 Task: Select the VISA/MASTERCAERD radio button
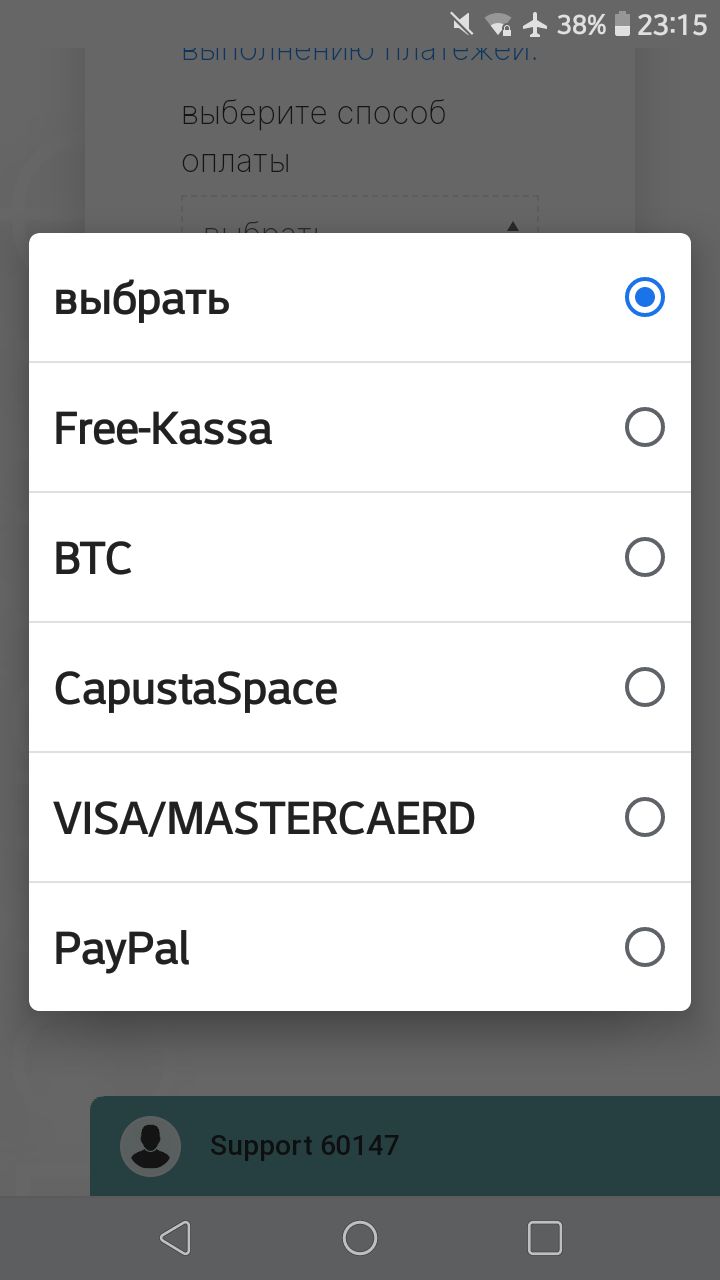tap(644, 817)
